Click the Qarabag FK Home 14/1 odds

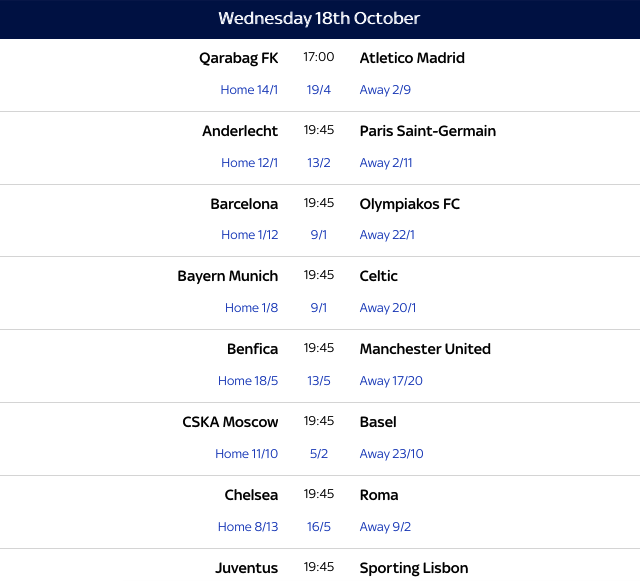pos(249,90)
